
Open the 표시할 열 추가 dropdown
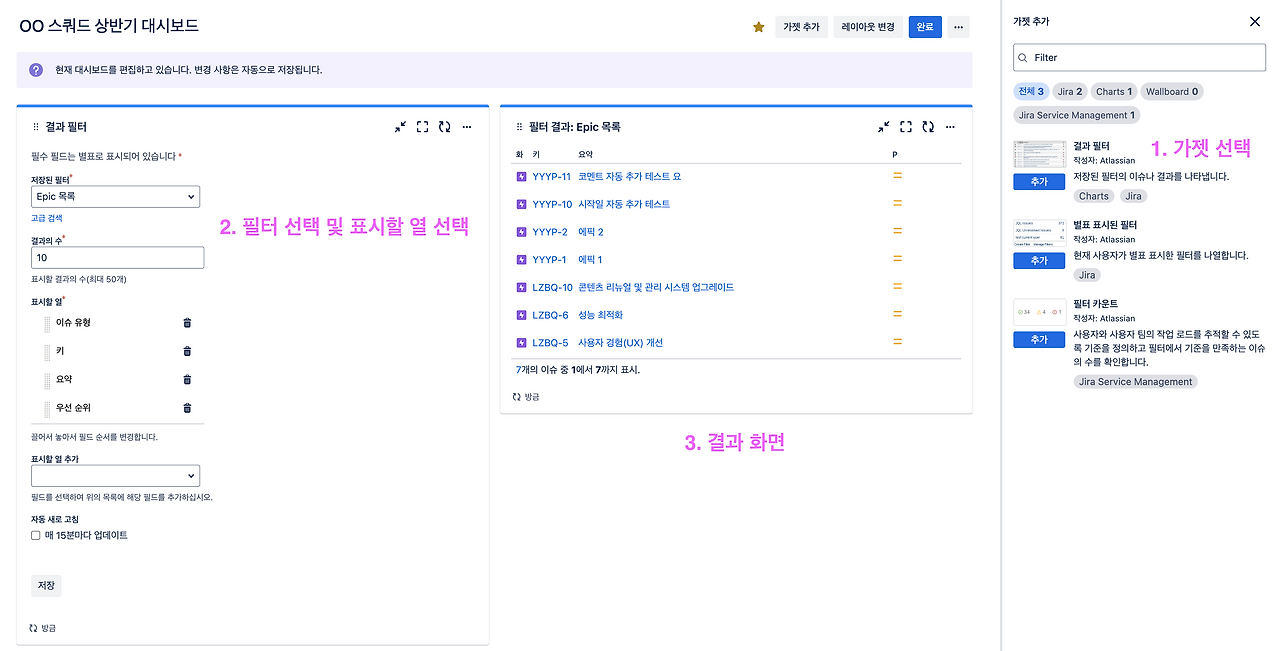click(115, 475)
